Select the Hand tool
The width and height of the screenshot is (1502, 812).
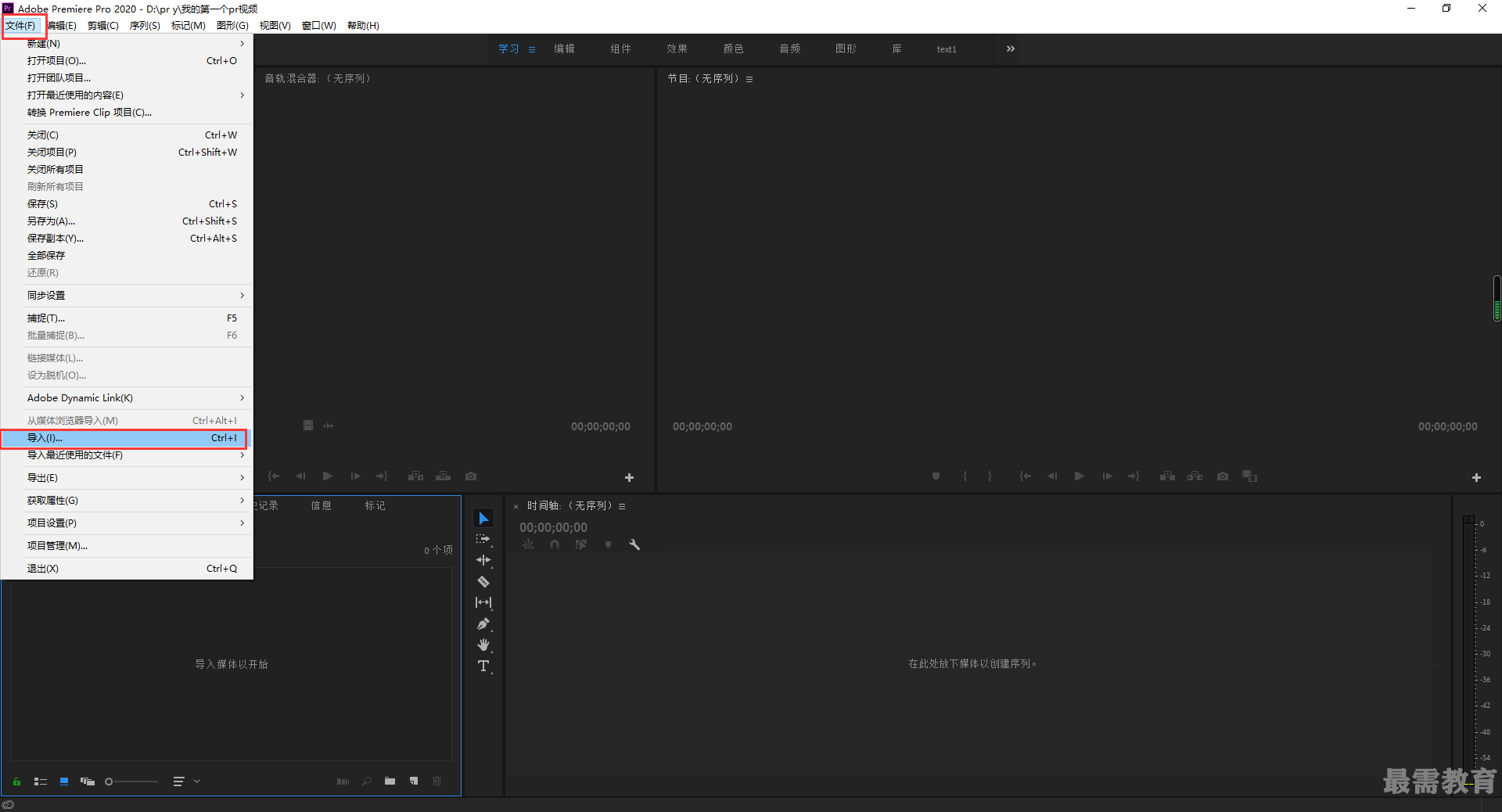pyautogui.click(x=483, y=645)
